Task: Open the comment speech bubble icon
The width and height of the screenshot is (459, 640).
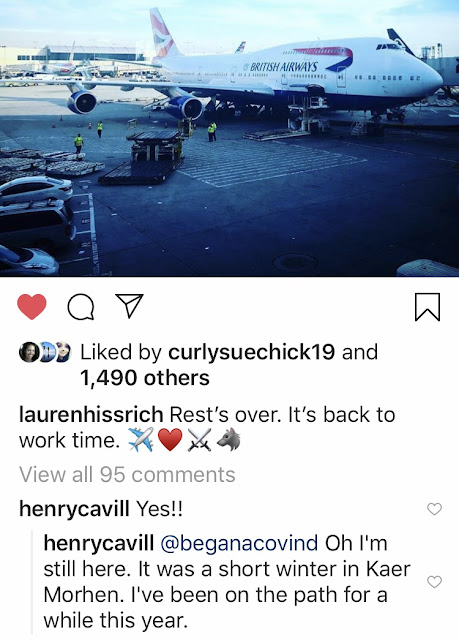Action: click(81, 307)
